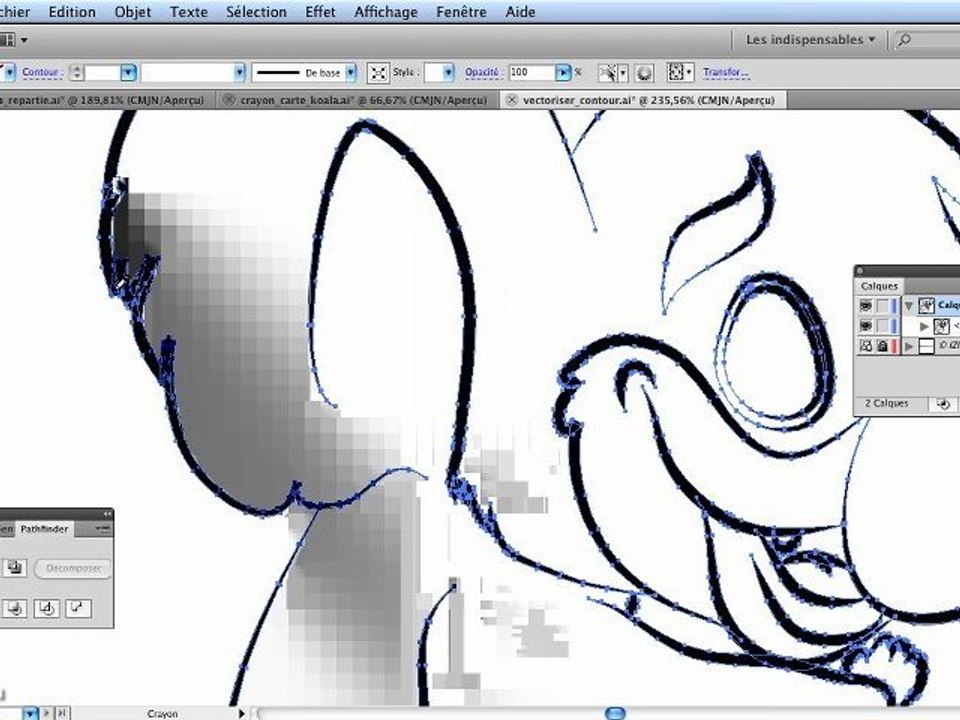Viewport: 960px width, 720px height.
Task: Select the Pathfinder panel tab
Action: (x=44, y=529)
